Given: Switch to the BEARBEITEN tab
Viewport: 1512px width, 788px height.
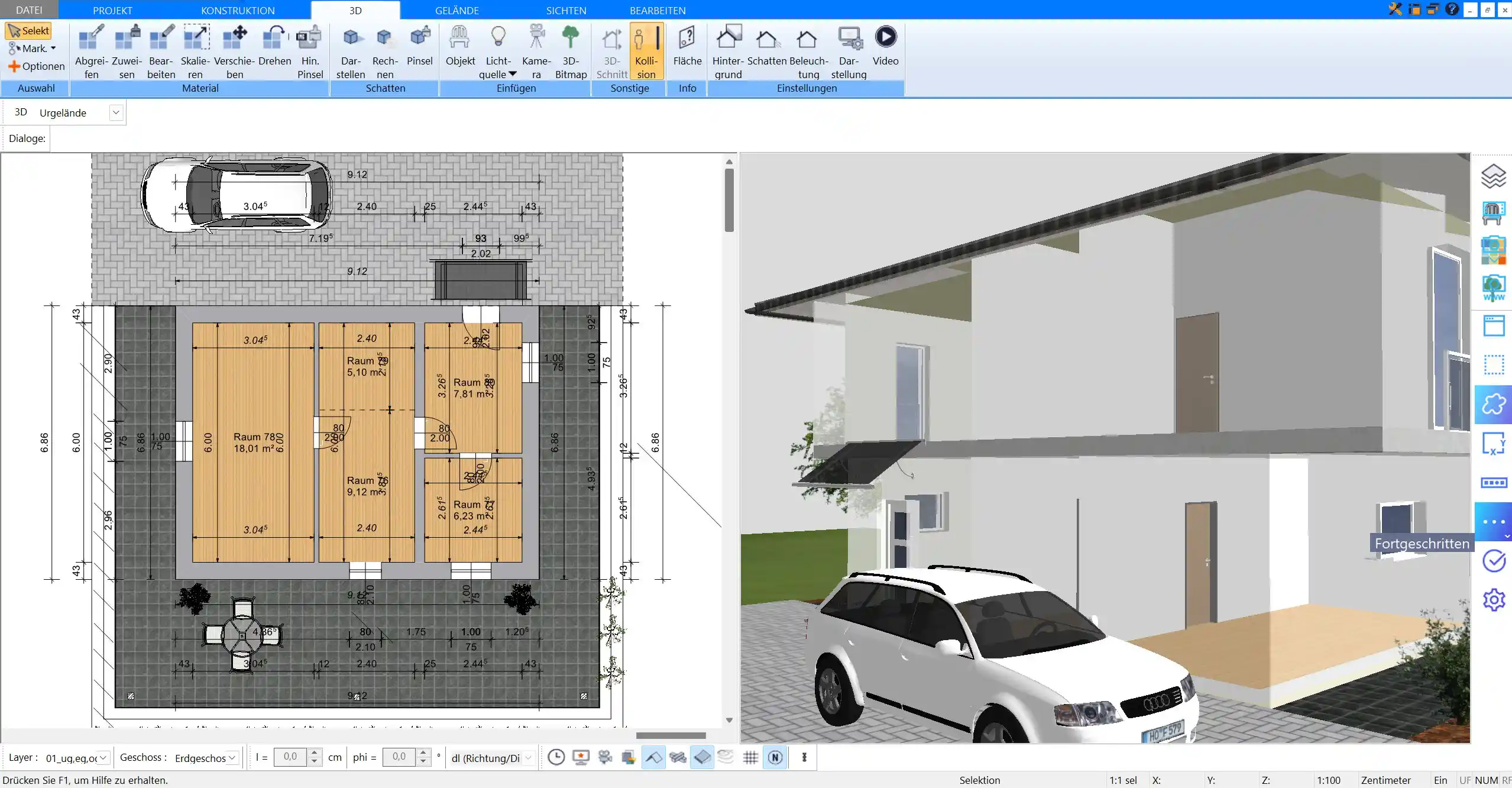Looking at the screenshot, I should [658, 10].
